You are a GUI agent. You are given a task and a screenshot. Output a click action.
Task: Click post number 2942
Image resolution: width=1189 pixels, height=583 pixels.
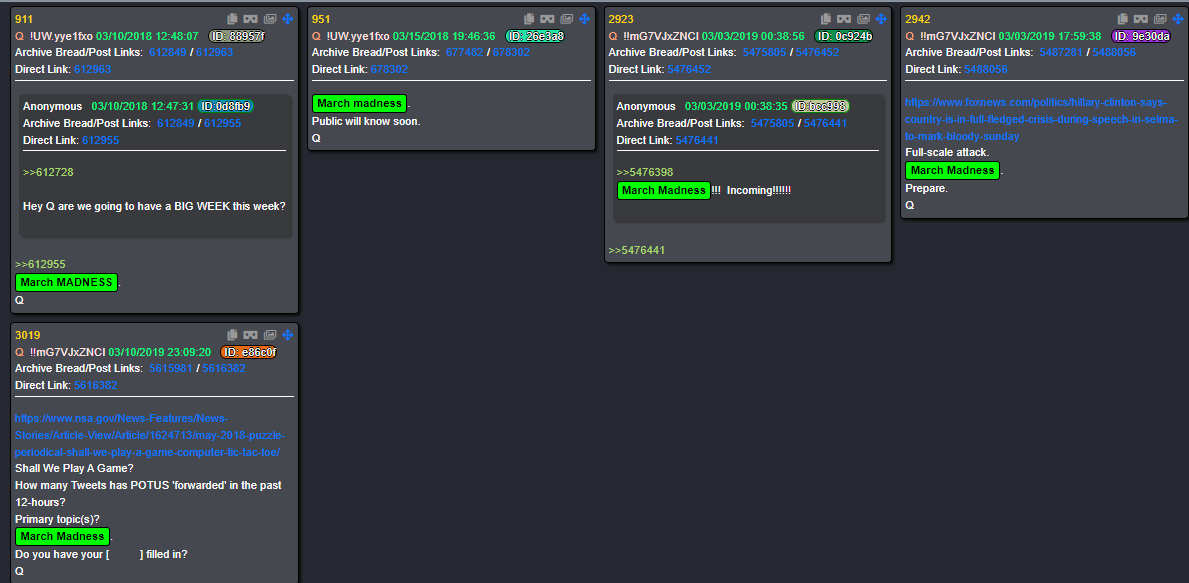[x=918, y=19]
